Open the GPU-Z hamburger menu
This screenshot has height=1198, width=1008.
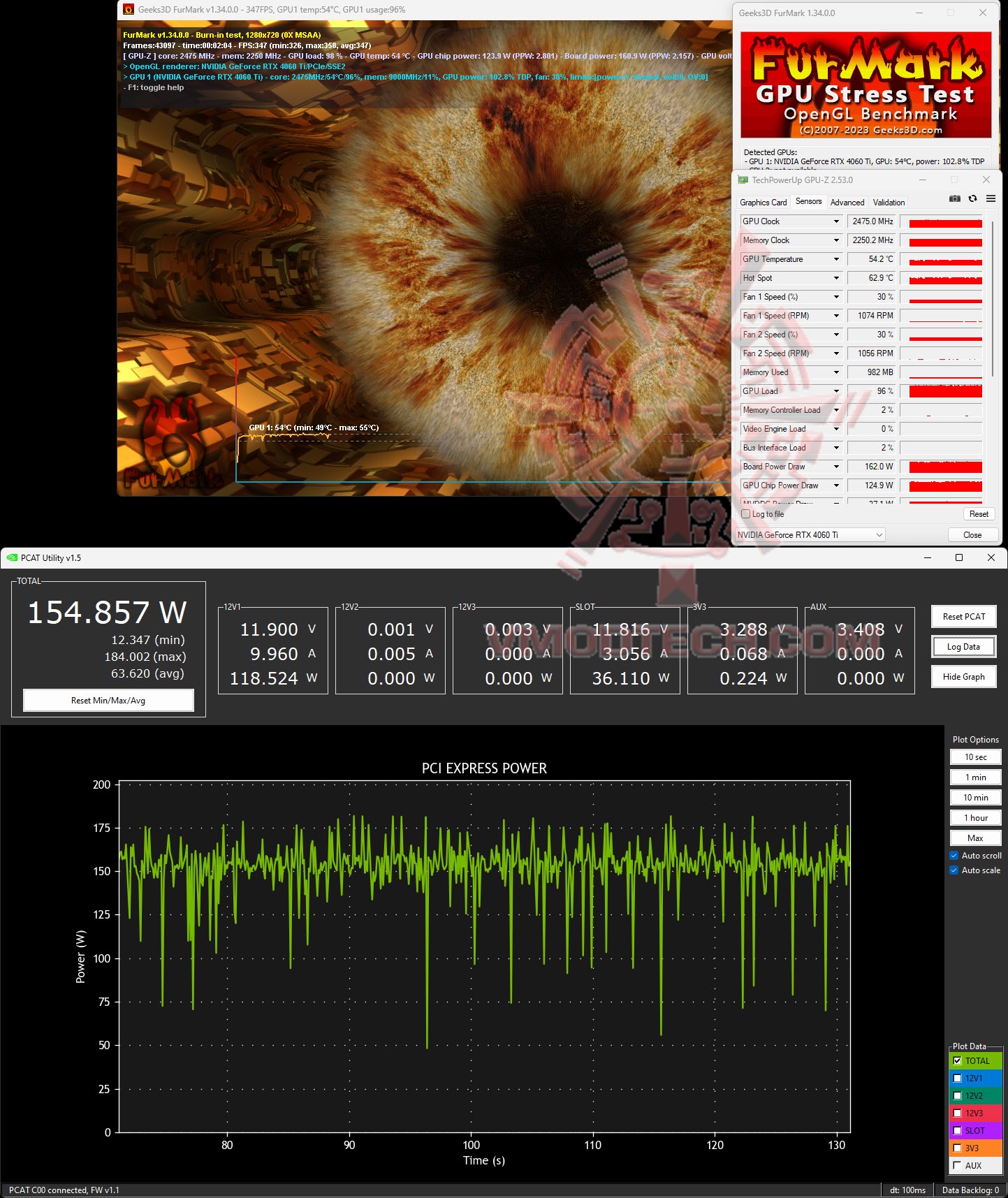click(x=991, y=199)
